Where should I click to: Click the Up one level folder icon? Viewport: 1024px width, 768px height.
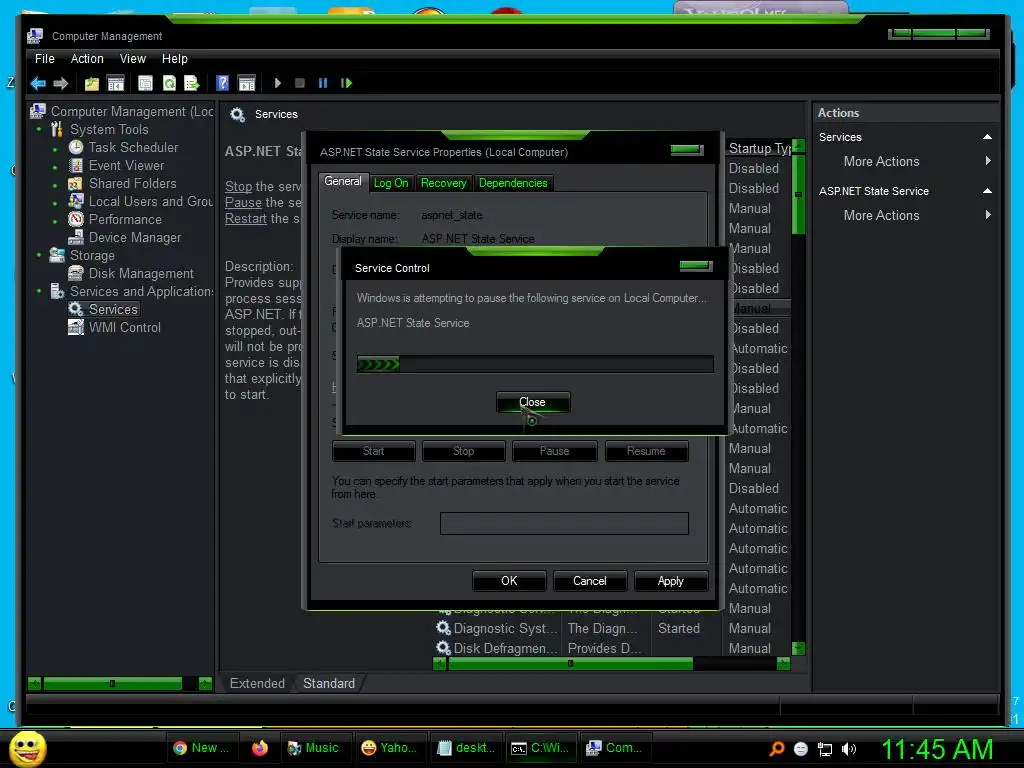point(92,83)
